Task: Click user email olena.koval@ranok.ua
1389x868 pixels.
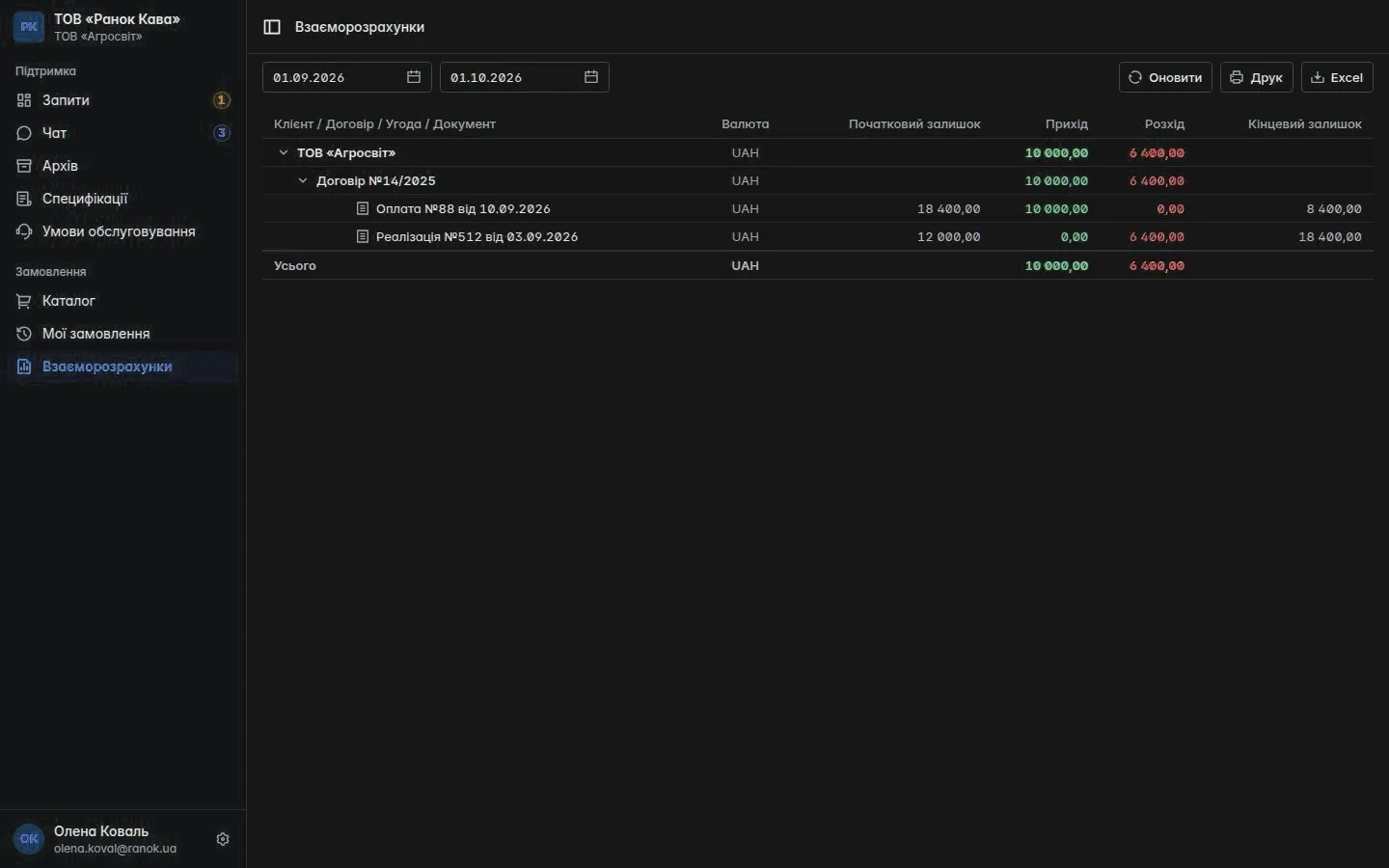Action: point(115,849)
